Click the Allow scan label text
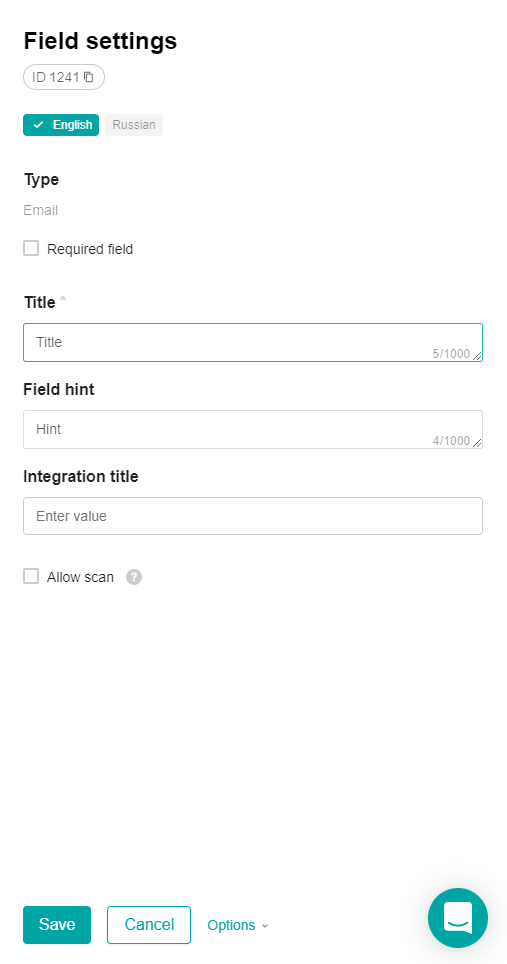507x964 pixels. (x=81, y=577)
